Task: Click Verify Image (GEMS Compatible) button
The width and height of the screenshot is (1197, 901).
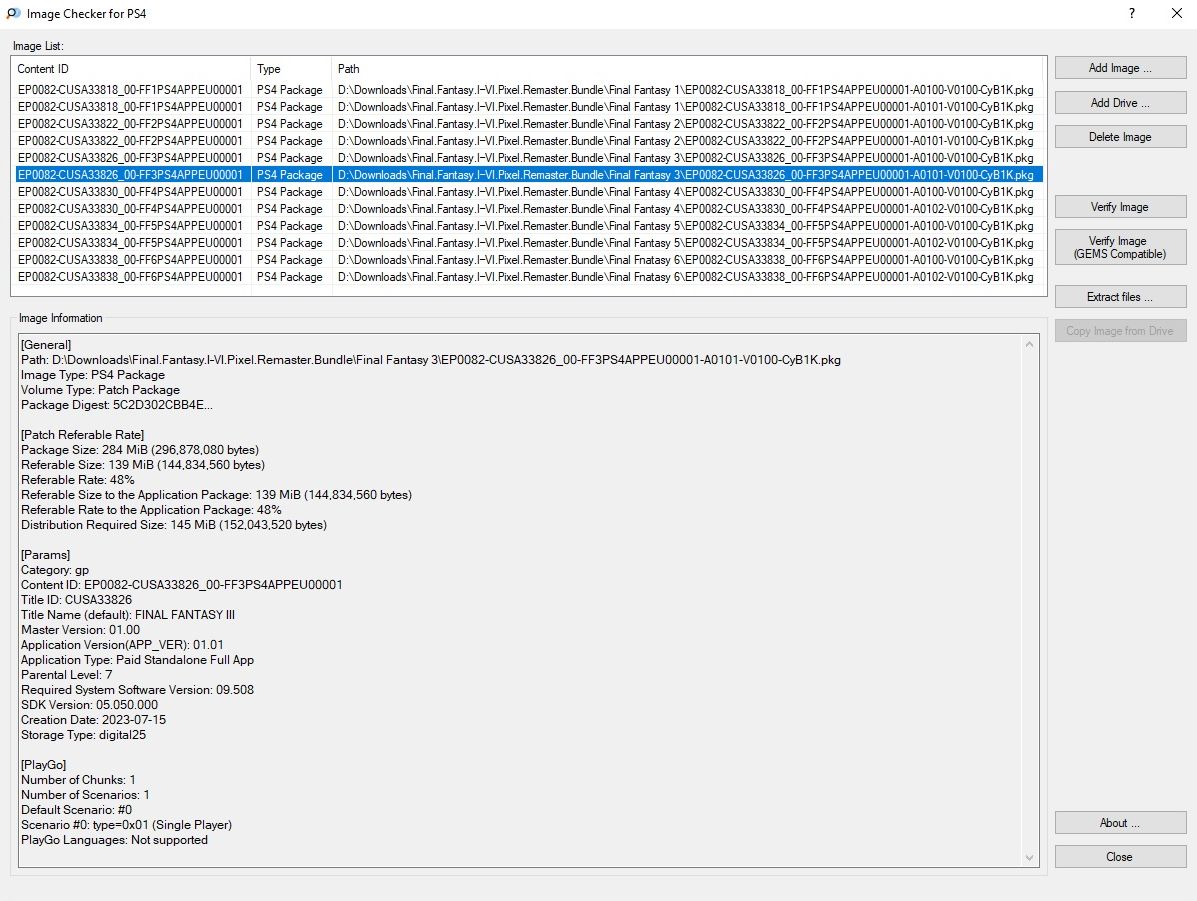Action: tap(1120, 247)
